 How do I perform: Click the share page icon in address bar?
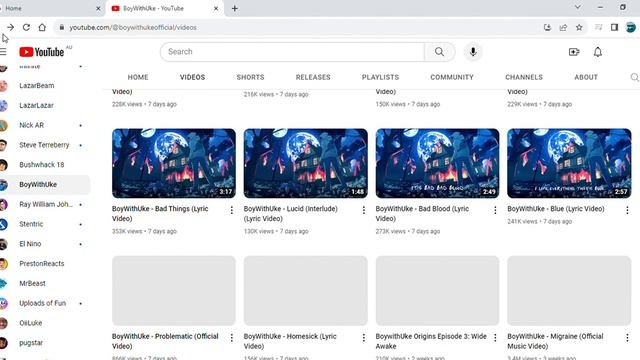tap(563, 27)
